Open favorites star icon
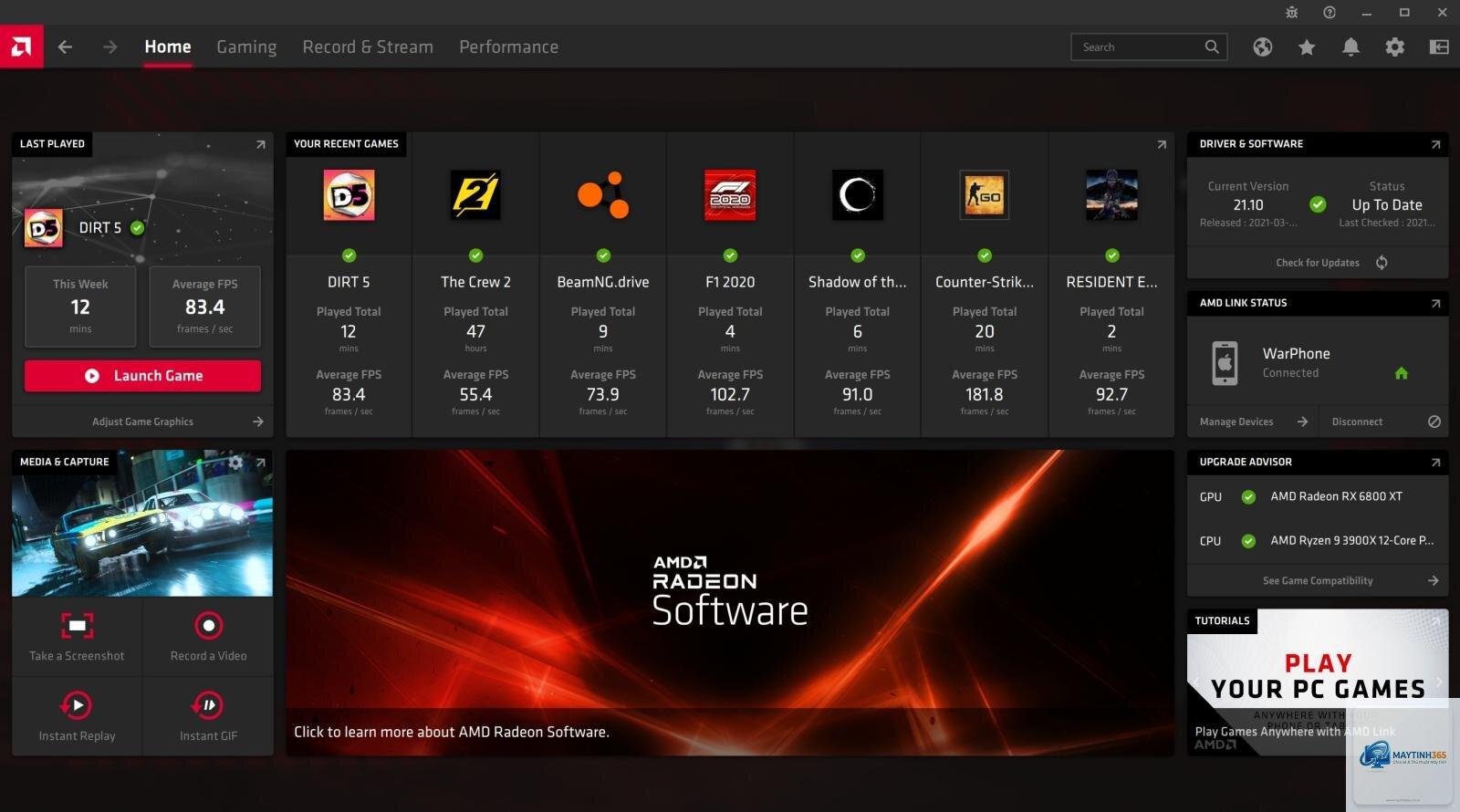Viewport: 1460px width, 812px height. 1307,47
